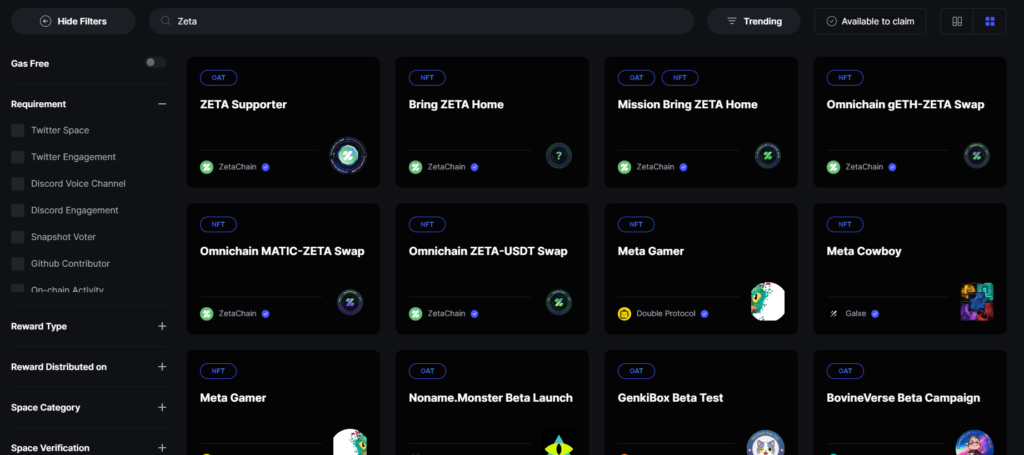Switch to the list view layout icon

957,21
